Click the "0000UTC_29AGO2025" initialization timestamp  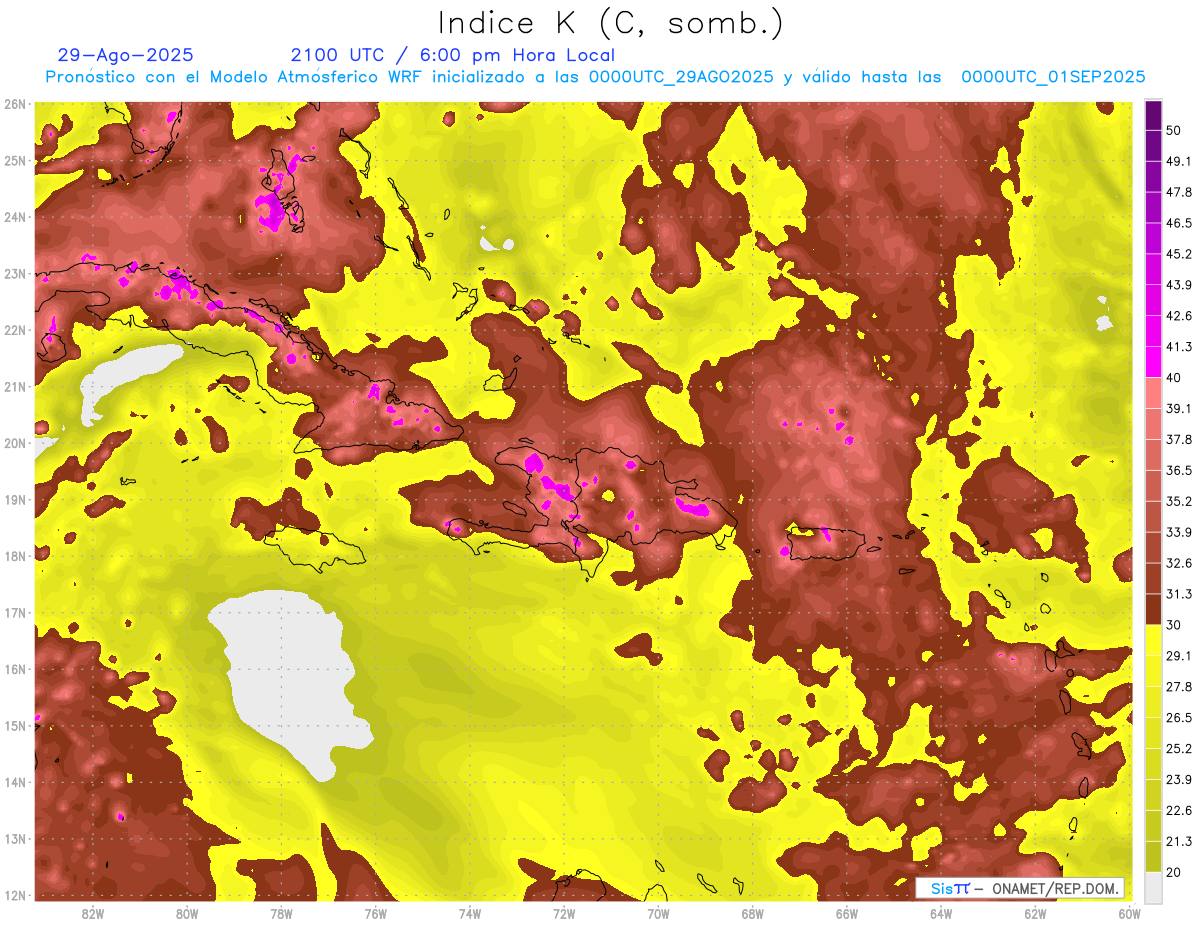681,77
